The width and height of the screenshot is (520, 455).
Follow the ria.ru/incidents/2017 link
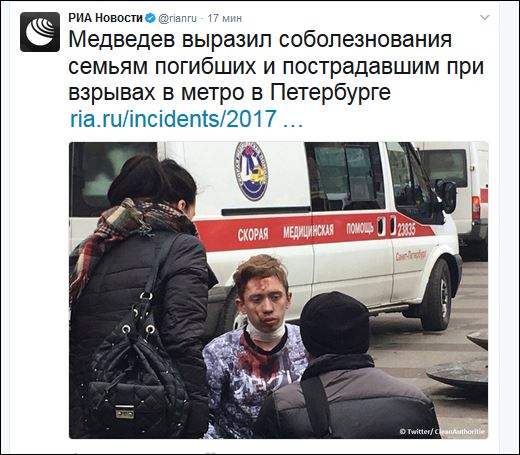(x=173, y=118)
